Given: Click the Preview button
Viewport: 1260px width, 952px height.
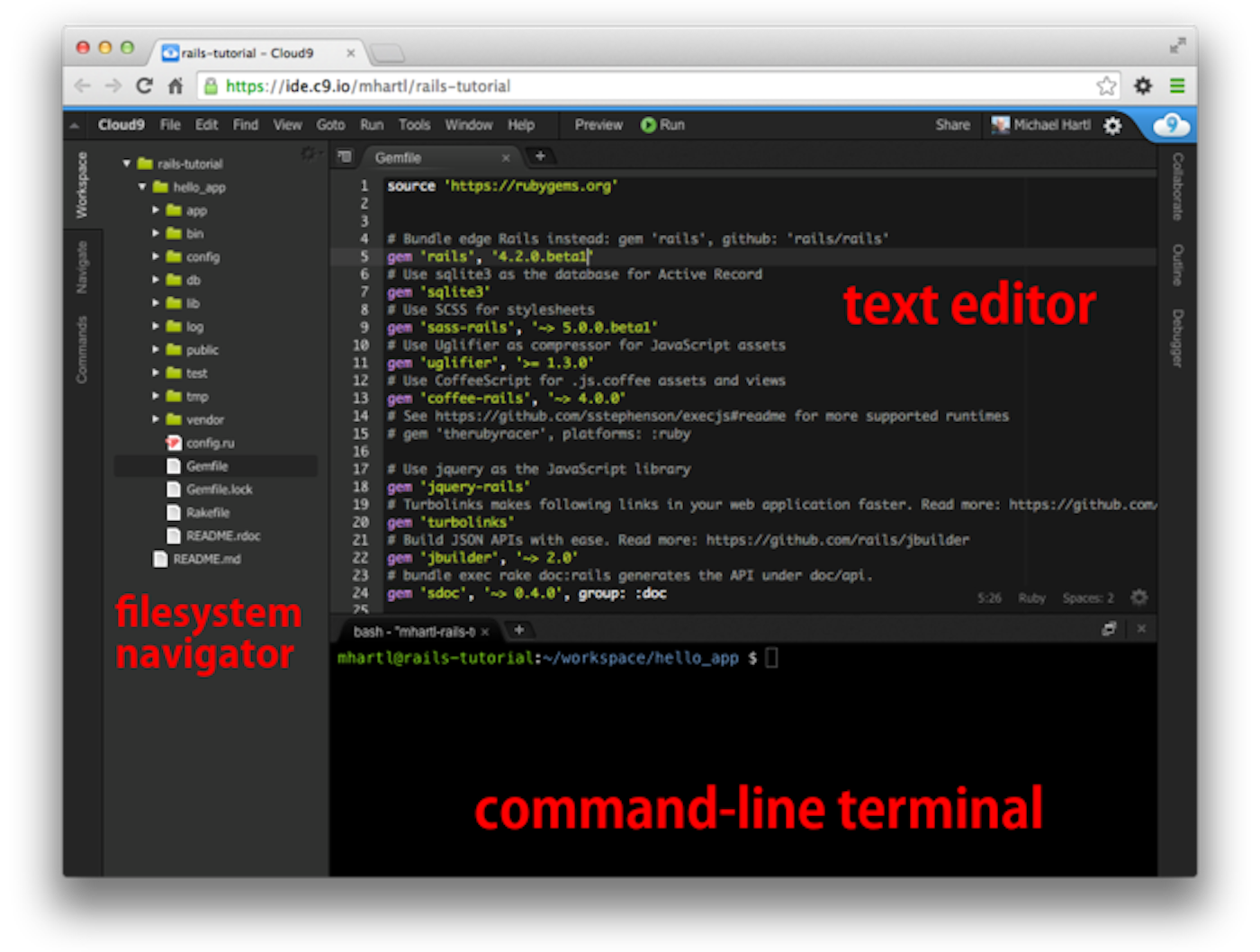Looking at the screenshot, I should coord(598,125).
